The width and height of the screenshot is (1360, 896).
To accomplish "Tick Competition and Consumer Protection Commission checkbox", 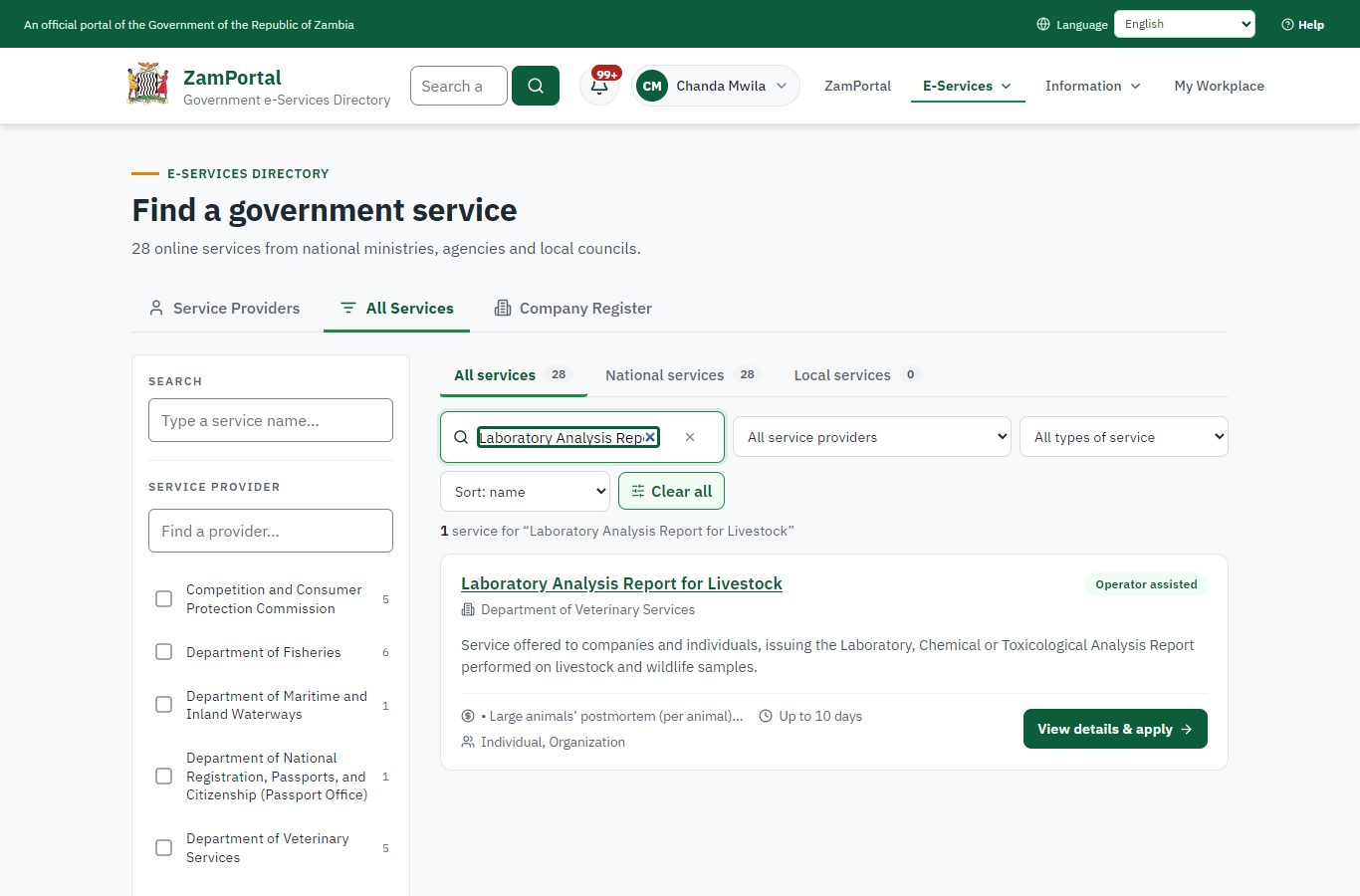I will point(164,598).
